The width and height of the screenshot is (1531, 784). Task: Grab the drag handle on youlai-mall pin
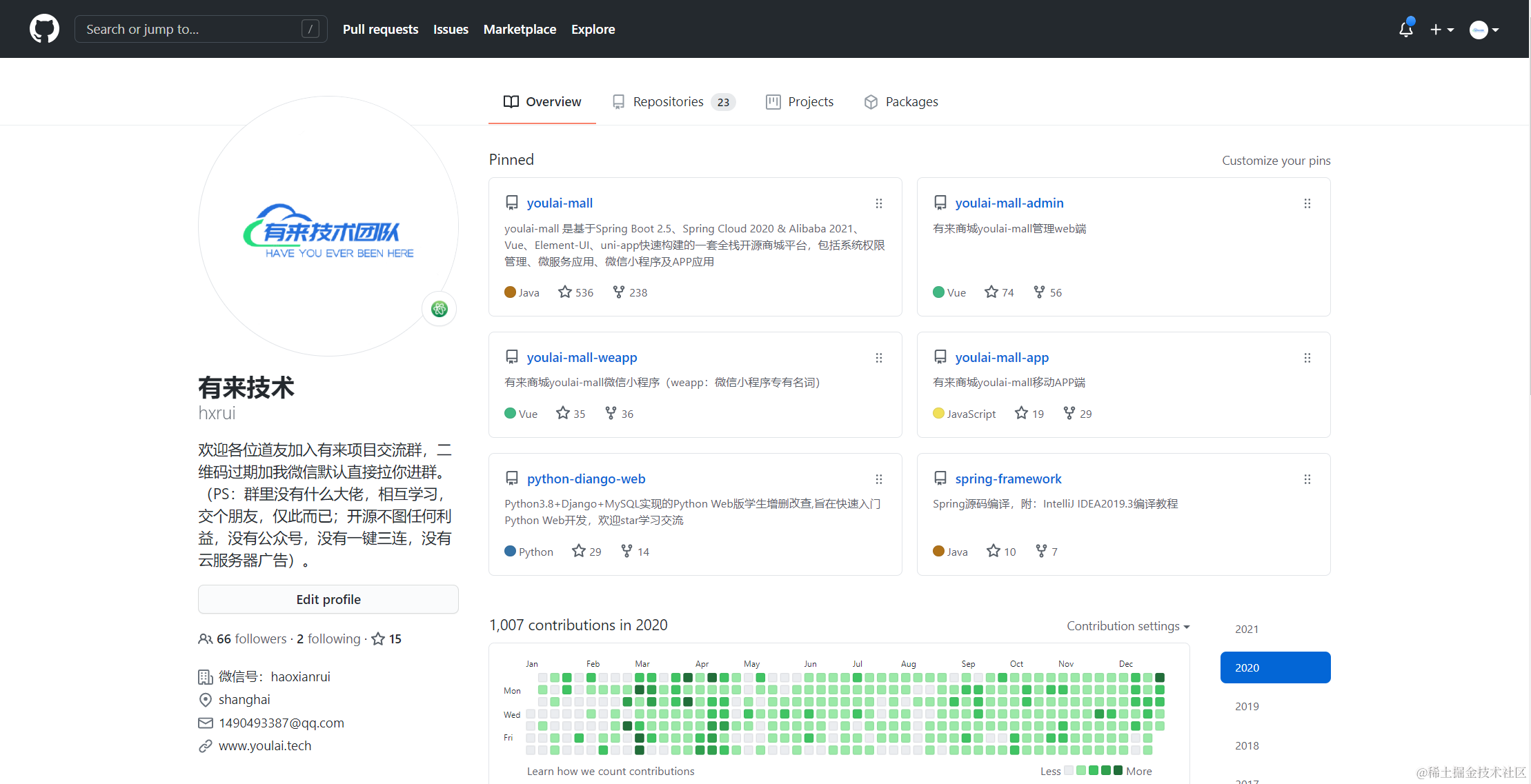(879, 203)
